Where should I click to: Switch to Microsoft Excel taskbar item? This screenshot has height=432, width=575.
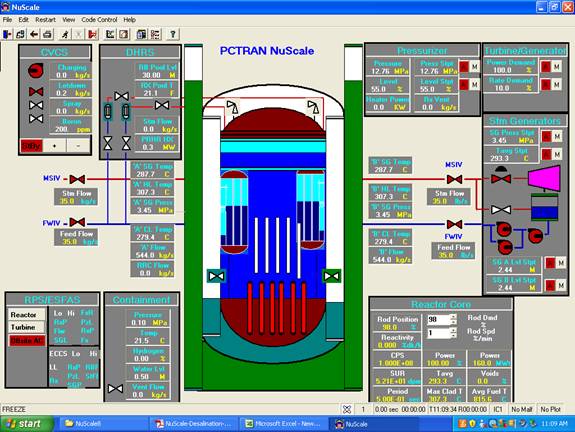(283, 424)
